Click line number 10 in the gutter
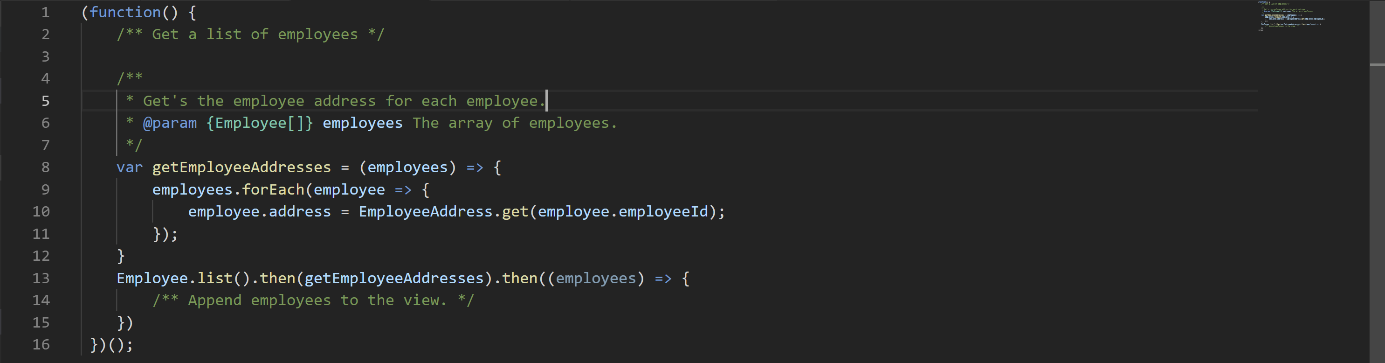 pyautogui.click(x=41, y=211)
